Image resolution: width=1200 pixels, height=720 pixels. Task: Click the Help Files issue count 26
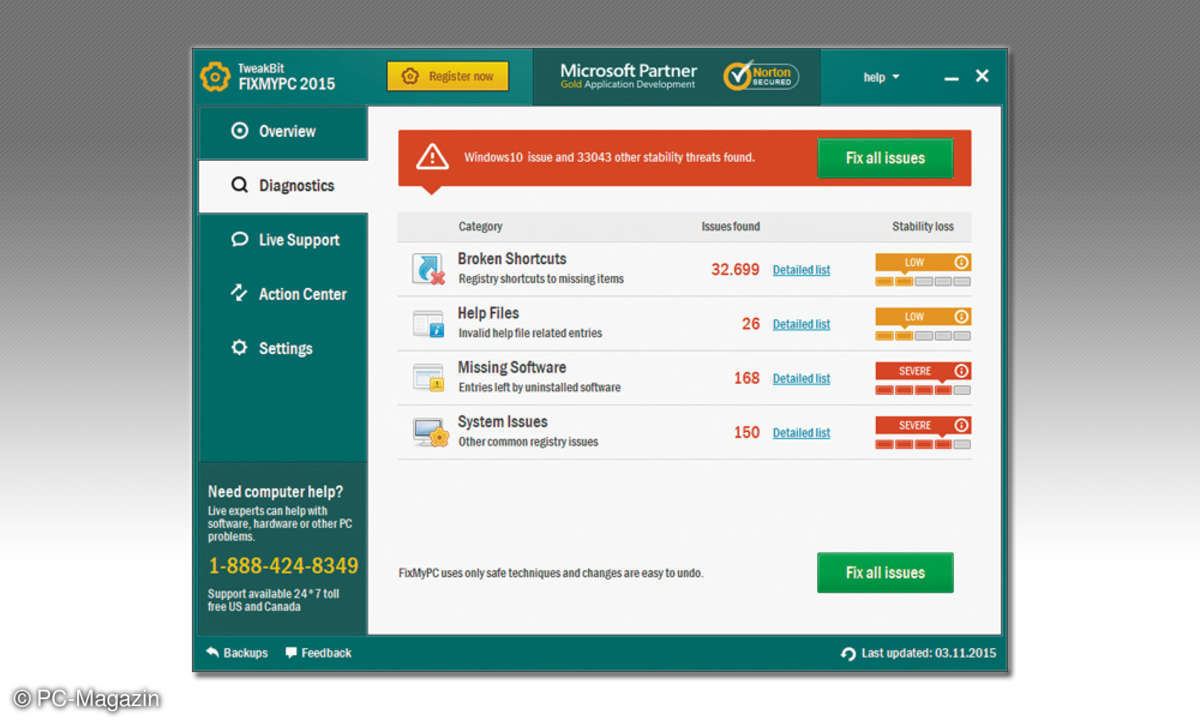[x=751, y=324]
